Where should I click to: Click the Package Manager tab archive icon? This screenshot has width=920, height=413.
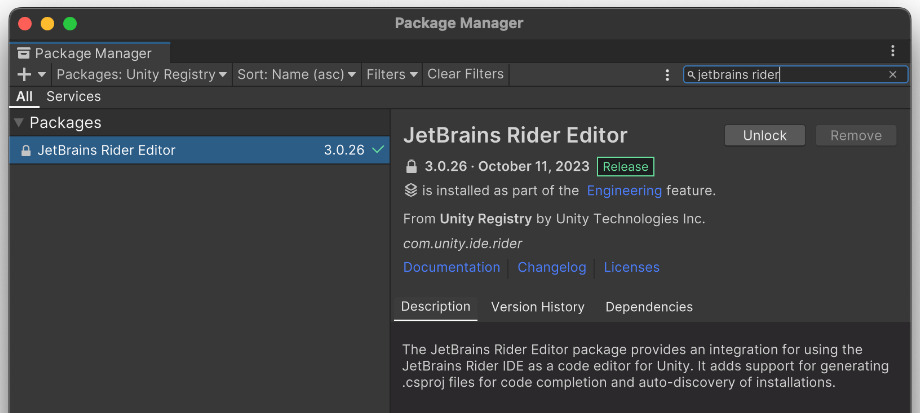coord(23,53)
